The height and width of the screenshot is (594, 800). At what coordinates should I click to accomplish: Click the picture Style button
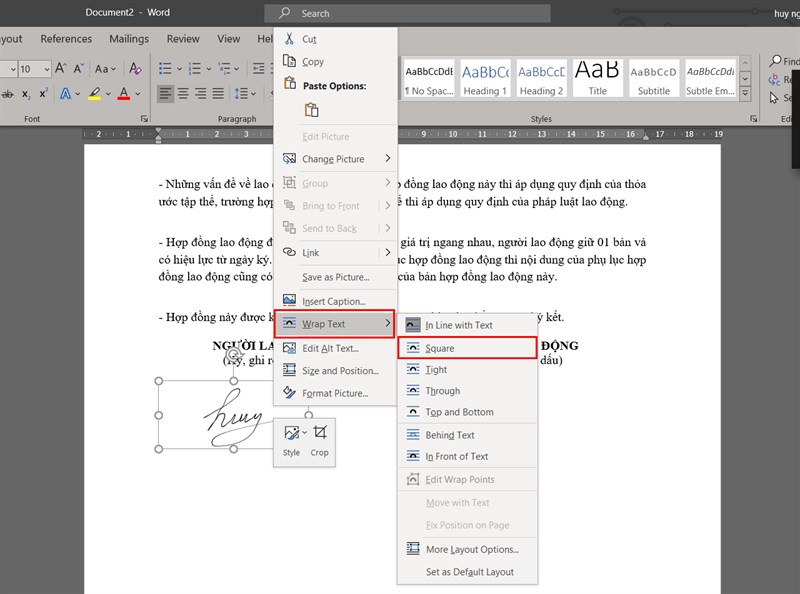tap(292, 441)
